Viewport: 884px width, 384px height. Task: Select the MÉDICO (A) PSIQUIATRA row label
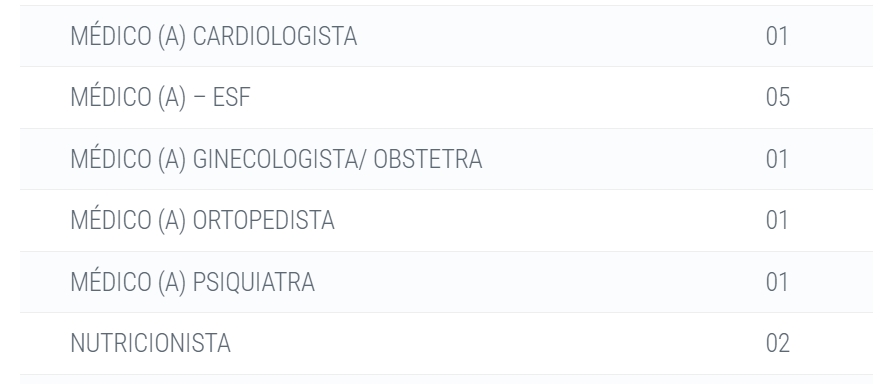(192, 282)
